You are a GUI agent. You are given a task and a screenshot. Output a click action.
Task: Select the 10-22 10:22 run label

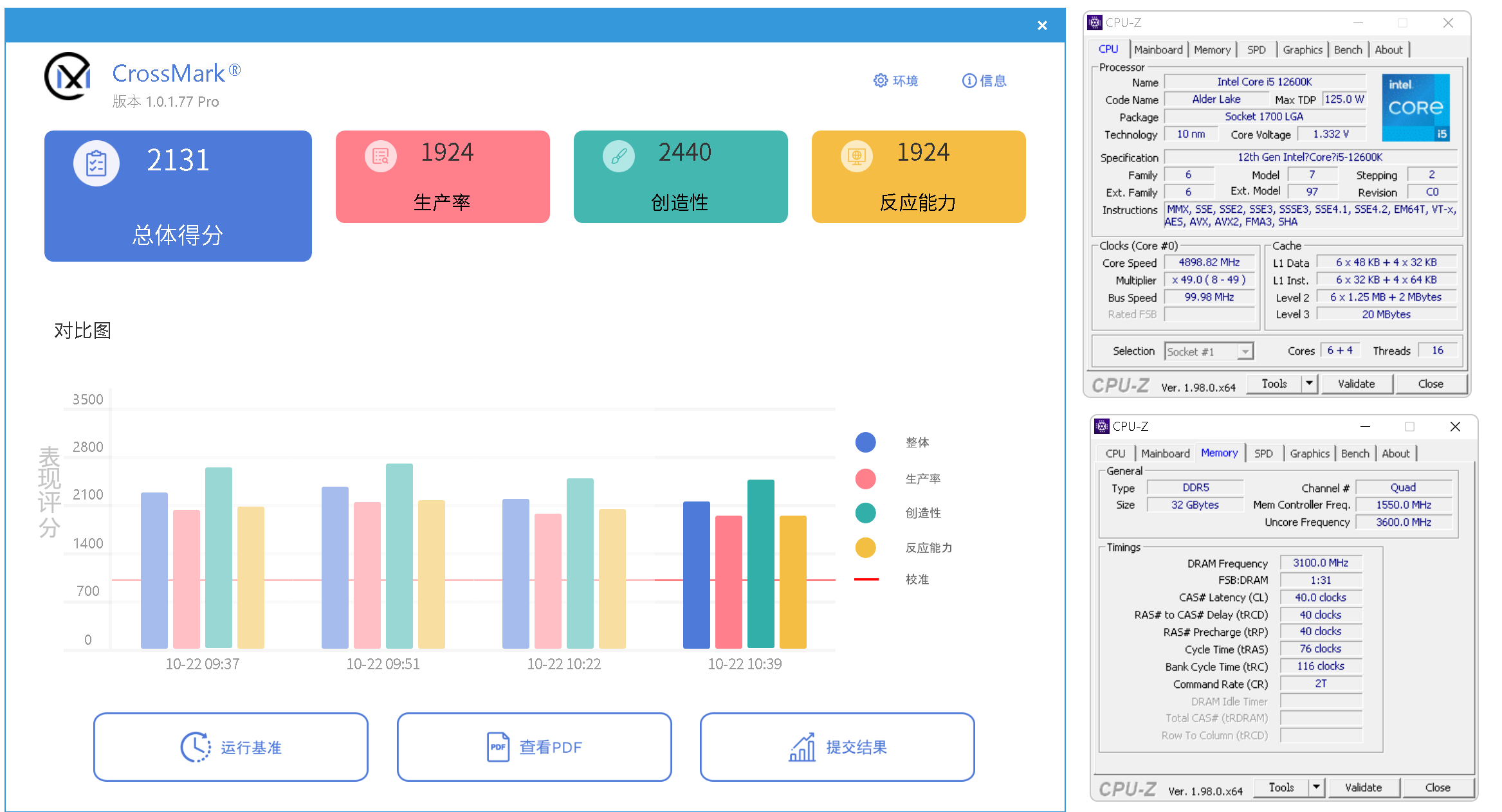coord(564,664)
